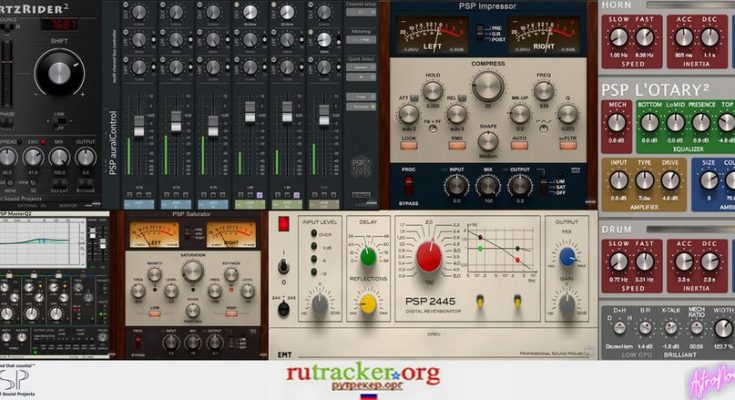Open the rutracker.org link
This screenshot has height=400, width=735.
(x=362, y=375)
